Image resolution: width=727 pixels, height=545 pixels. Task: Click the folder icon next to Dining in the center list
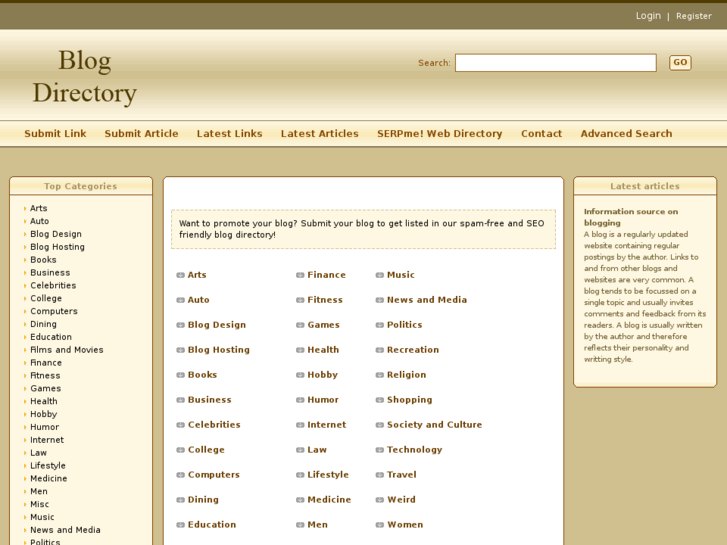[180, 500]
